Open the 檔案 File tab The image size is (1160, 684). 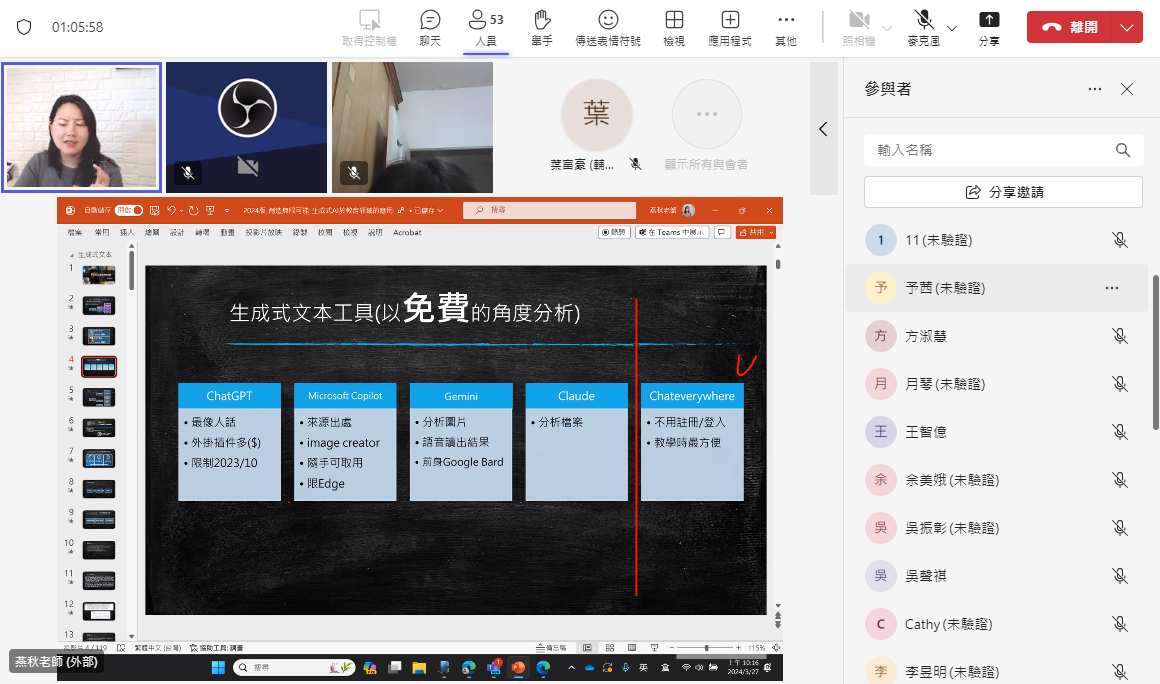point(75,232)
